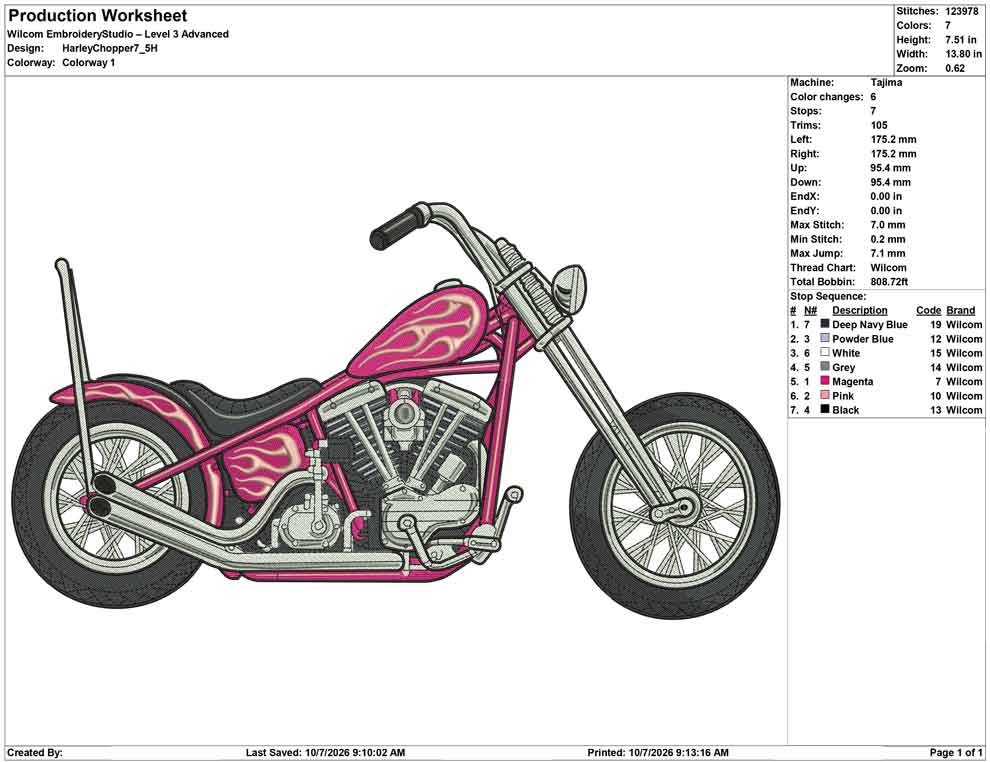This screenshot has width=990, height=762.
Task: Click the White thread color swatch
Action: point(825,352)
